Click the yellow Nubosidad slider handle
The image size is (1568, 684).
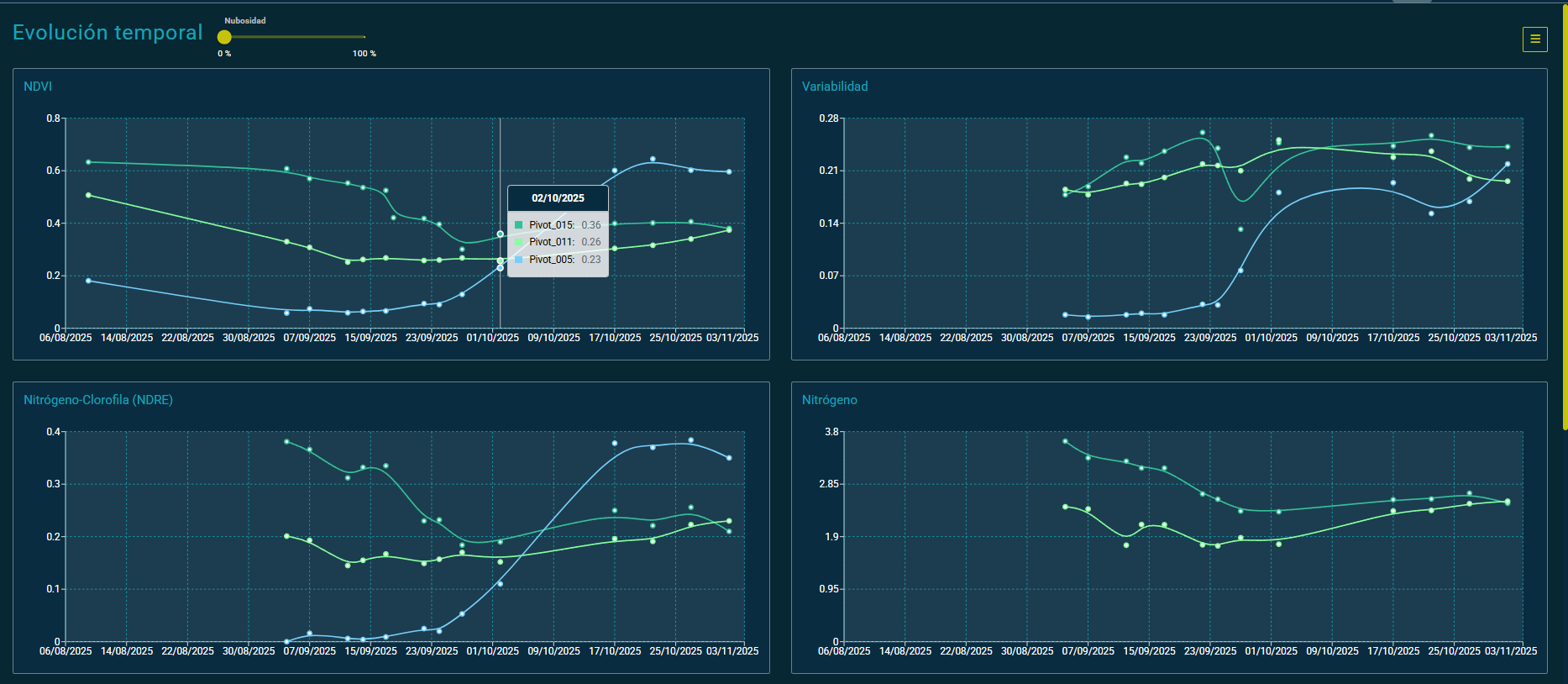(x=224, y=37)
